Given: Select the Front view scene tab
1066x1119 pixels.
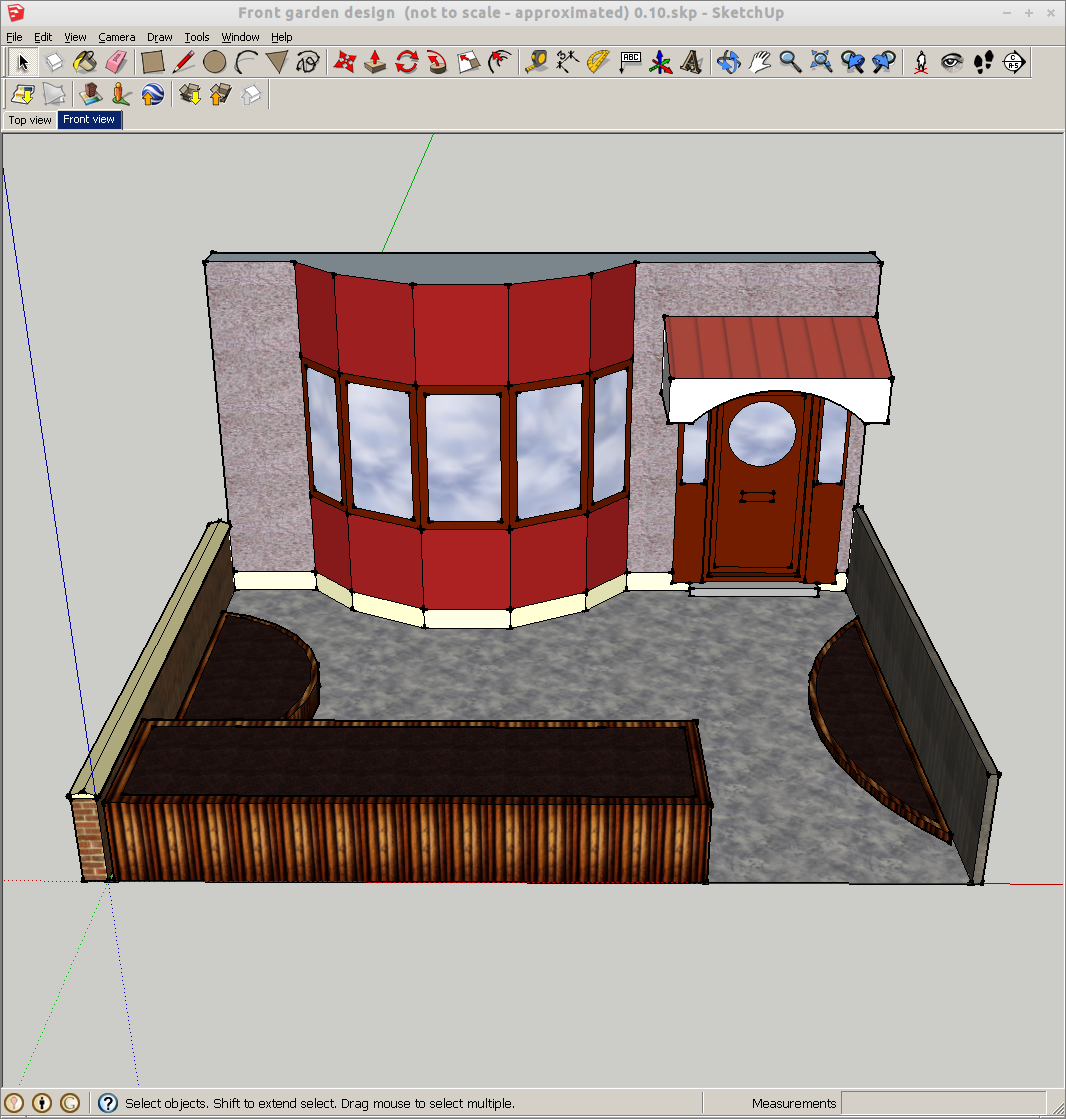Looking at the screenshot, I should pos(89,119).
